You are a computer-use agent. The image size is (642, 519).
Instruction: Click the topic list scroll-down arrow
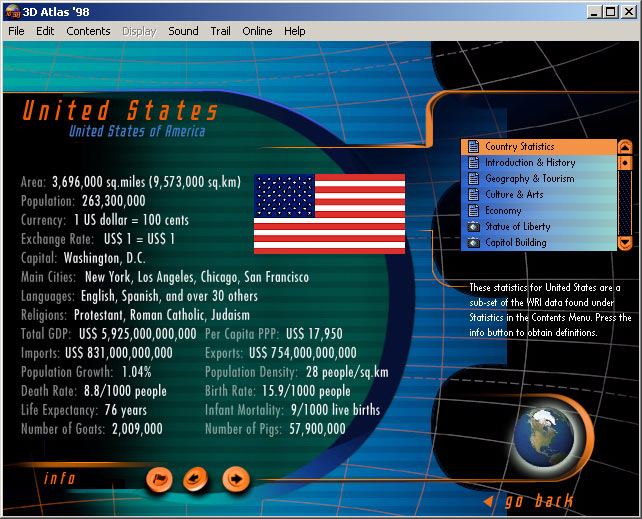click(x=625, y=243)
